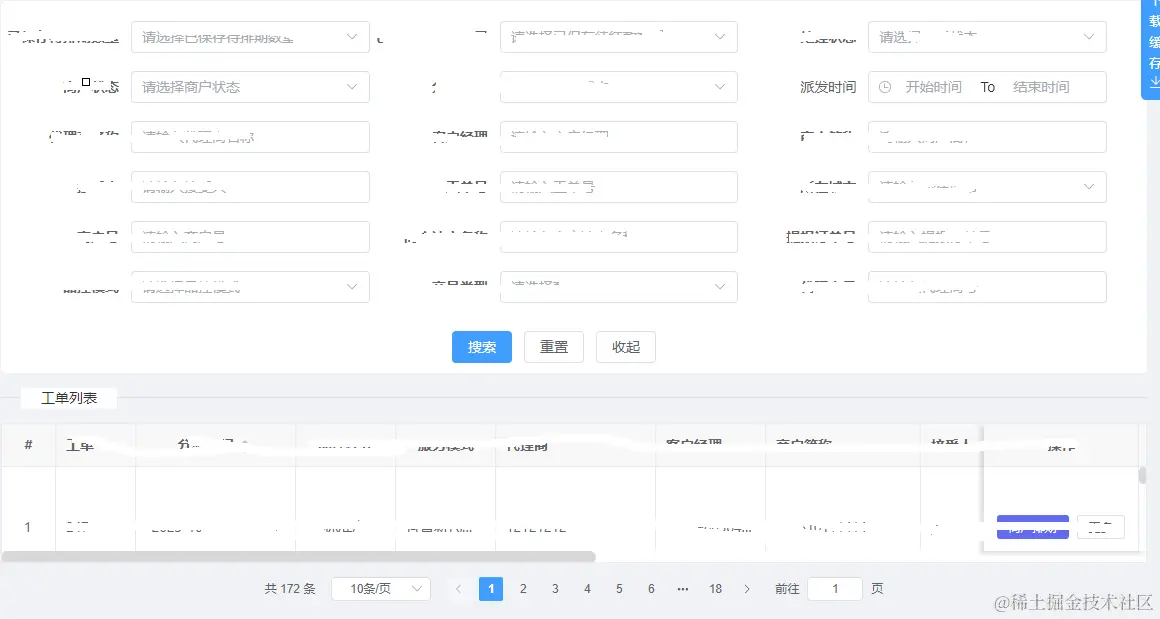Open the 10条/页 page size dropdown
1160x619 pixels.
[x=381, y=589]
